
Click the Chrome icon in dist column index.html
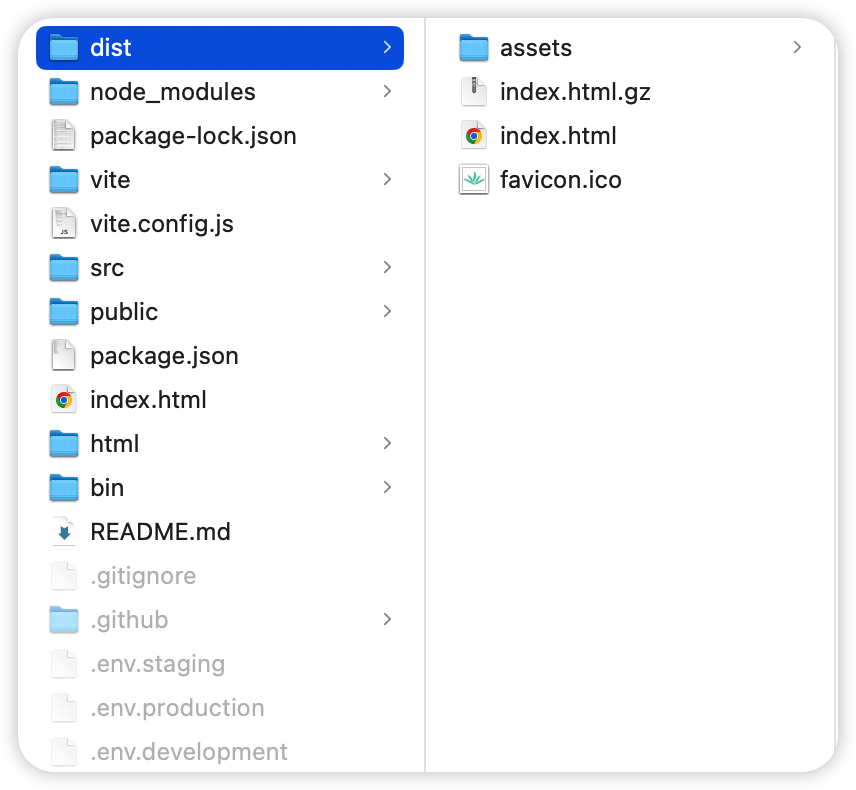point(474,136)
